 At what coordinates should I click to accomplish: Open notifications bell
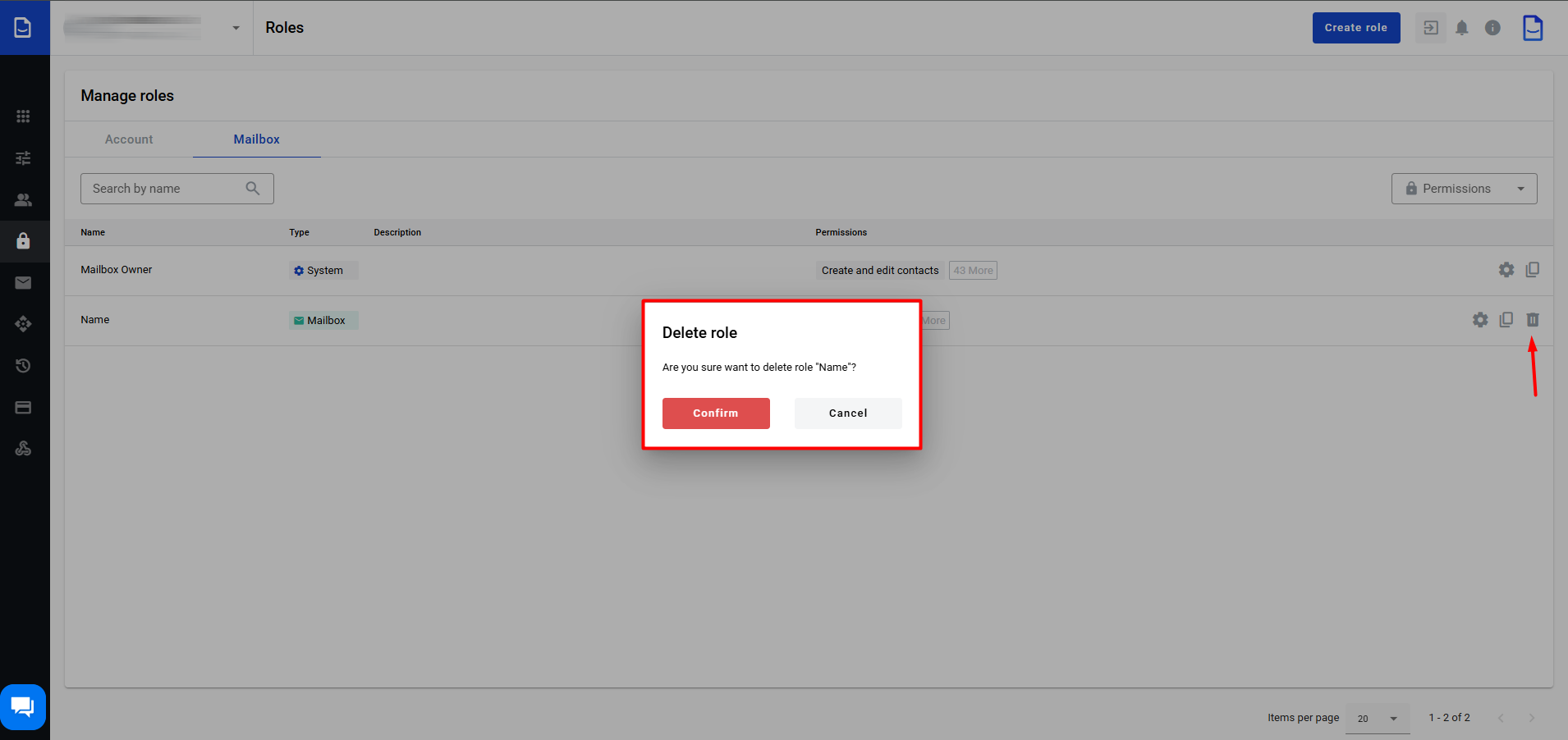1461,28
